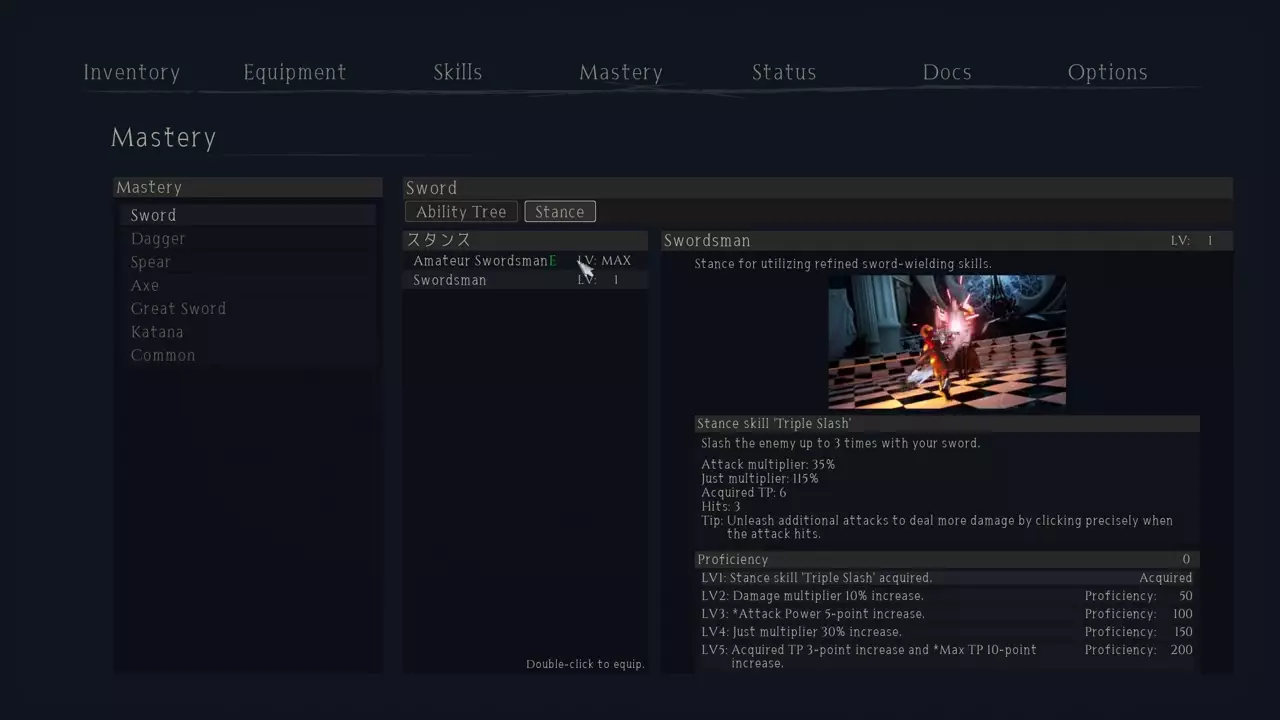
Task: Choose Great Sword mastery
Action: point(248,309)
